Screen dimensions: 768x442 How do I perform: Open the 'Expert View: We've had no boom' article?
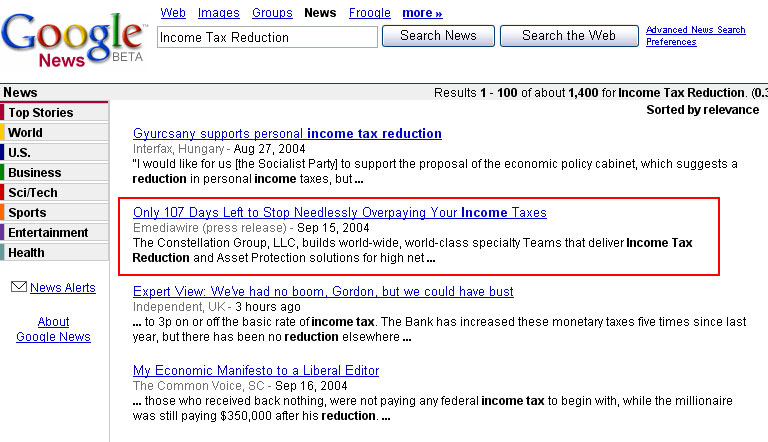pos(323,292)
